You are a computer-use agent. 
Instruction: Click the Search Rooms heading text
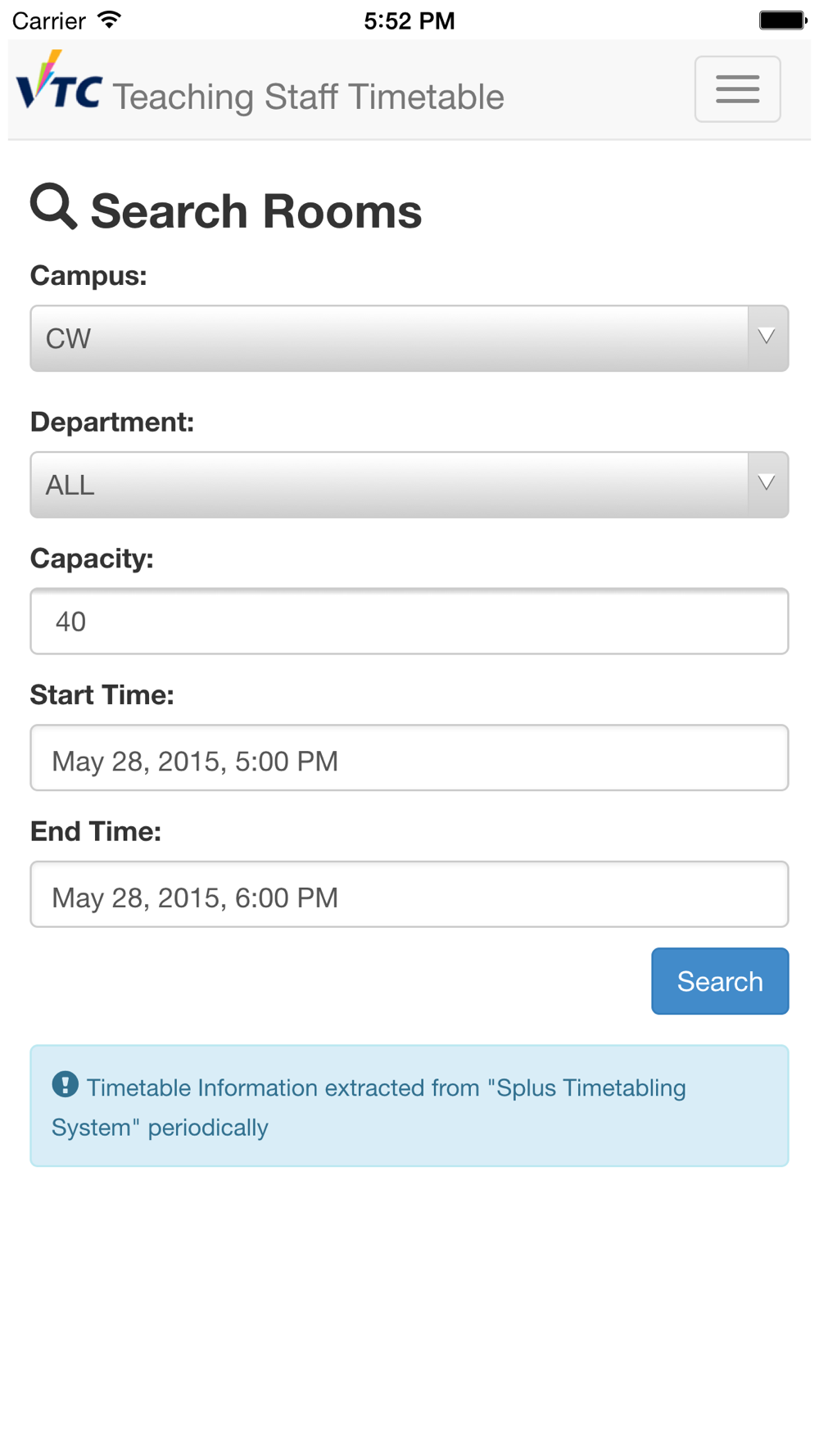pos(256,211)
